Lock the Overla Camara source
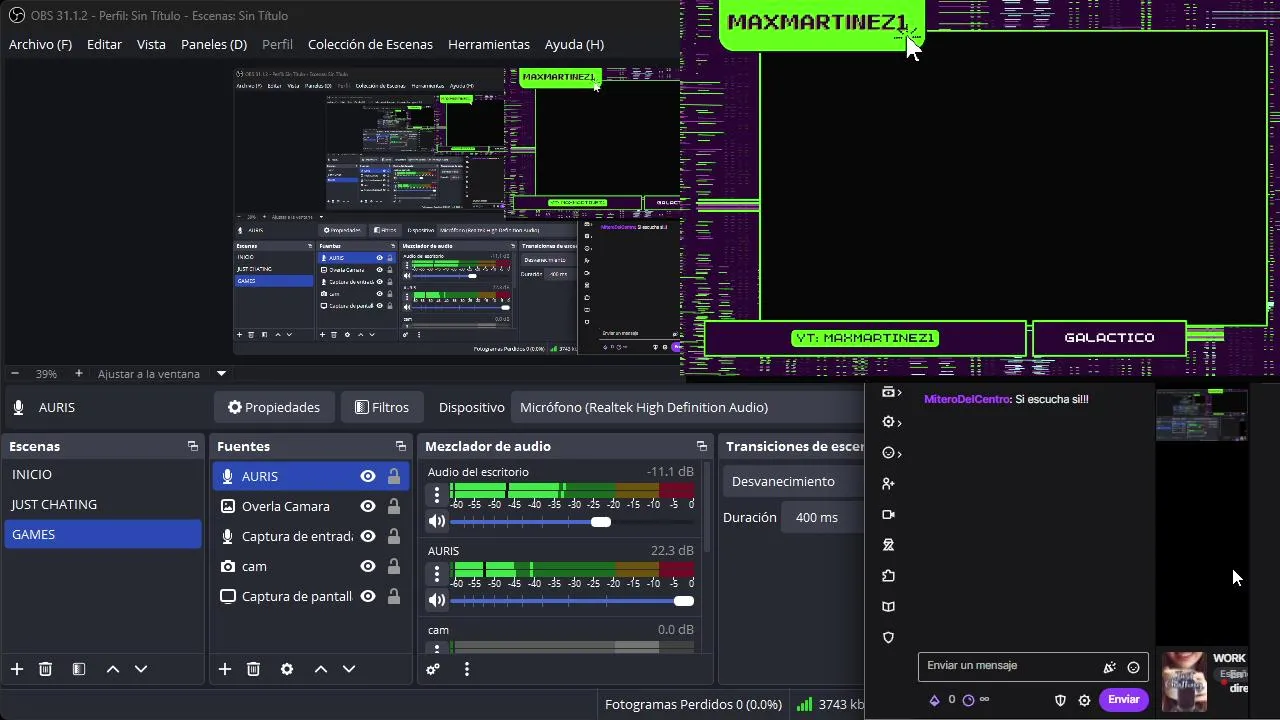This screenshot has height=720, width=1280. pyautogui.click(x=394, y=506)
